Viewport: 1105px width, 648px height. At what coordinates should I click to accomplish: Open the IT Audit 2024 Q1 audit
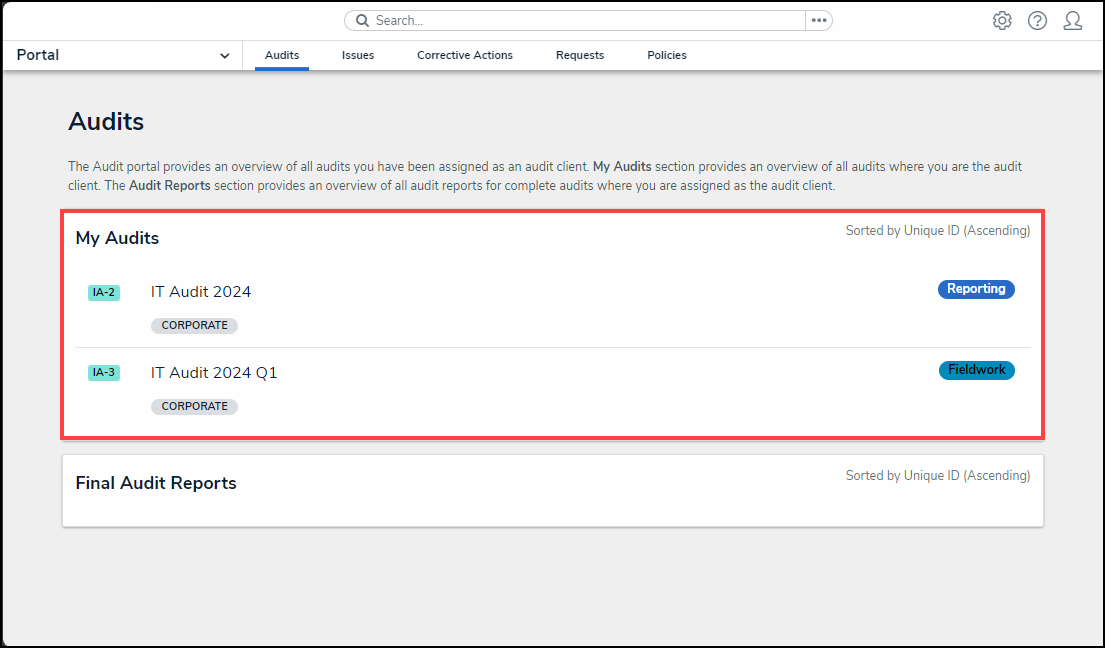214,373
